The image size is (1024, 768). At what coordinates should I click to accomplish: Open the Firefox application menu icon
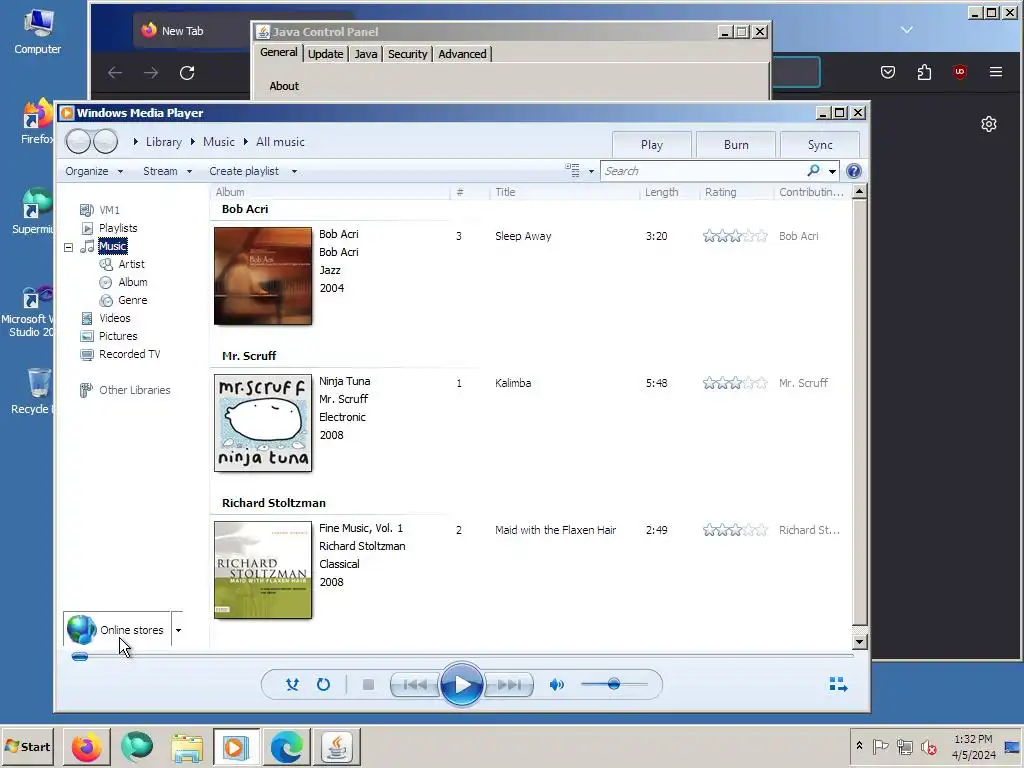pyautogui.click(x=995, y=72)
